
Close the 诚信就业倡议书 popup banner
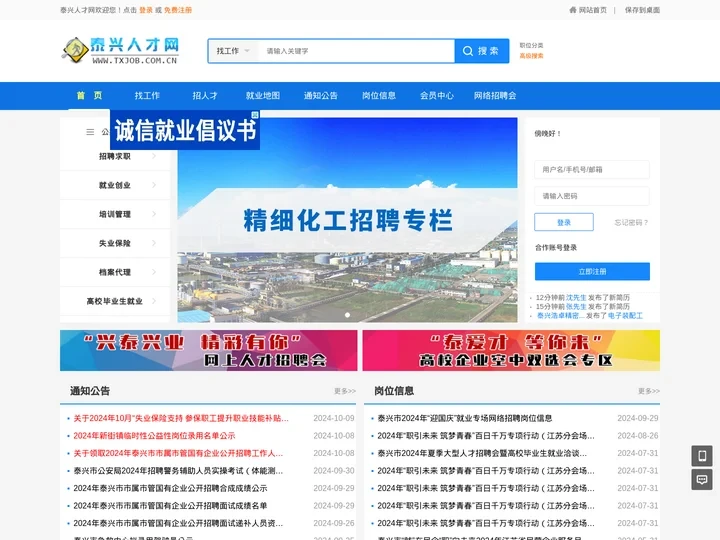tap(255, 114)
